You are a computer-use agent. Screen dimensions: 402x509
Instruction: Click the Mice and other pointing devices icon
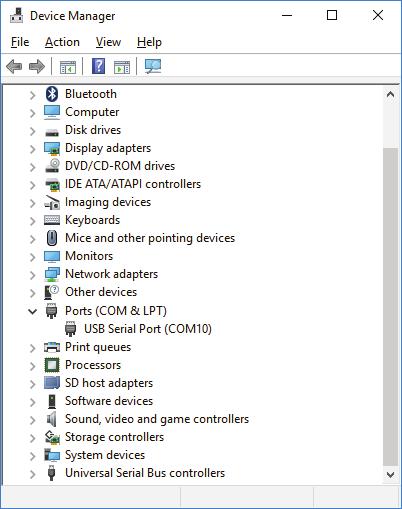[52, 238]
